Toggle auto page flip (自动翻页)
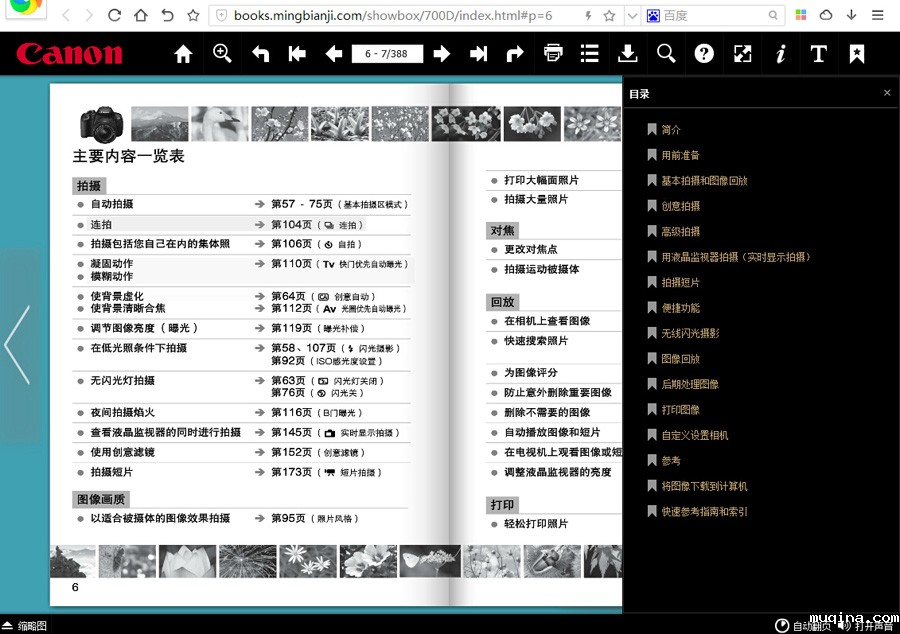This screenshot has height=634, width=900. click(x=802, y=626)
